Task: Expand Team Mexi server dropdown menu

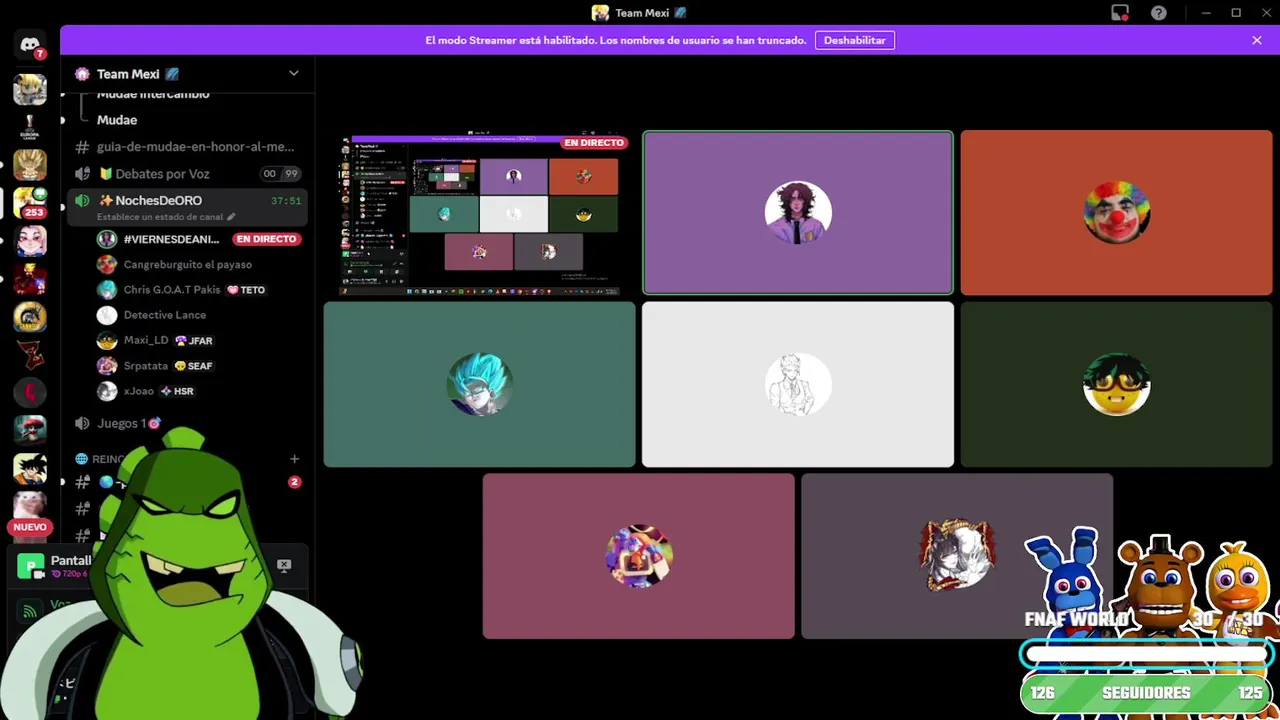Action: click(x=293, y=73)
